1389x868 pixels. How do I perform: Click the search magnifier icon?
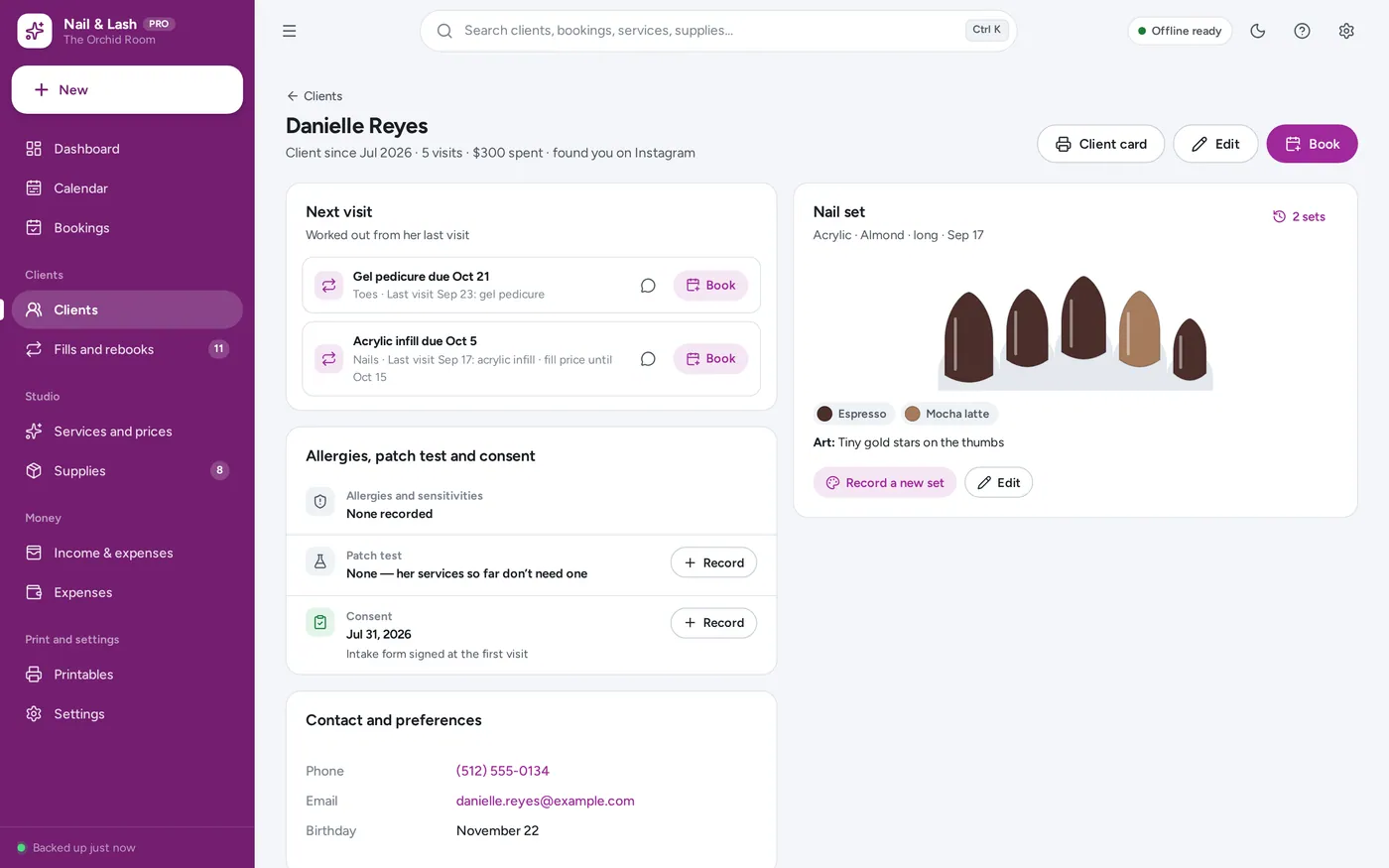(444, 31)
